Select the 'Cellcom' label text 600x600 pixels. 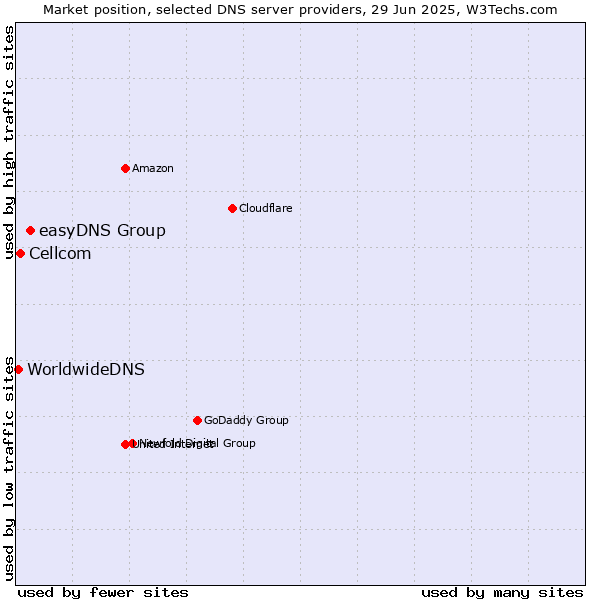click(x=60, y=254)
